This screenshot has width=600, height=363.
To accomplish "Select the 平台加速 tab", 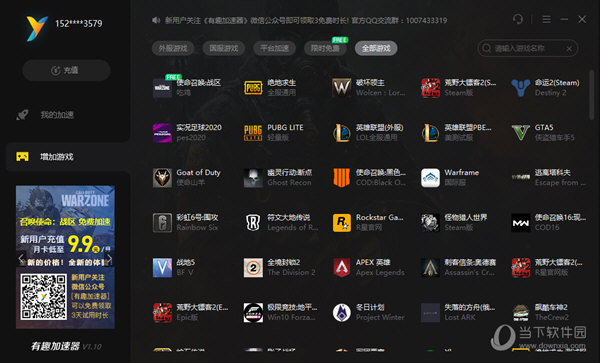I will [274, 48].
